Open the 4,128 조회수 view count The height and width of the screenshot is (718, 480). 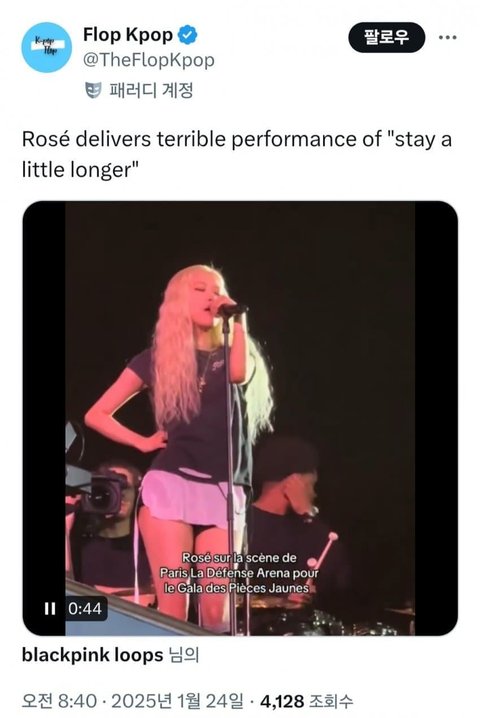click(306, 701)
